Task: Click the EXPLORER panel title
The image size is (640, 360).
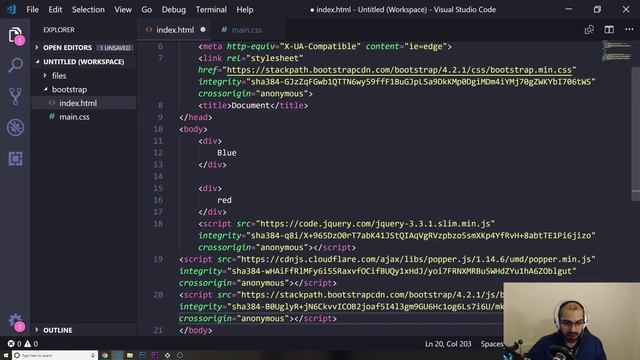Action: tap(59, 30)
